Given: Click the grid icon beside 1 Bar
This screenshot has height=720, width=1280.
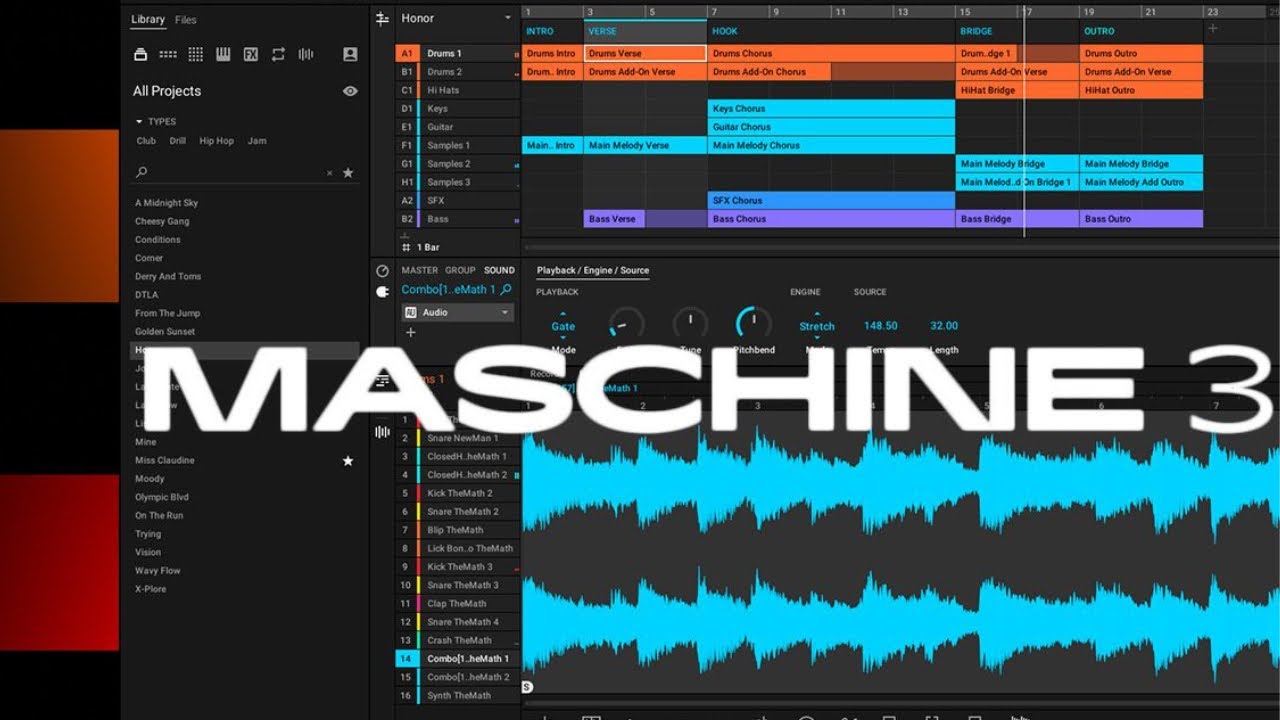Looking at the screenshot, I should pos(406,247).
